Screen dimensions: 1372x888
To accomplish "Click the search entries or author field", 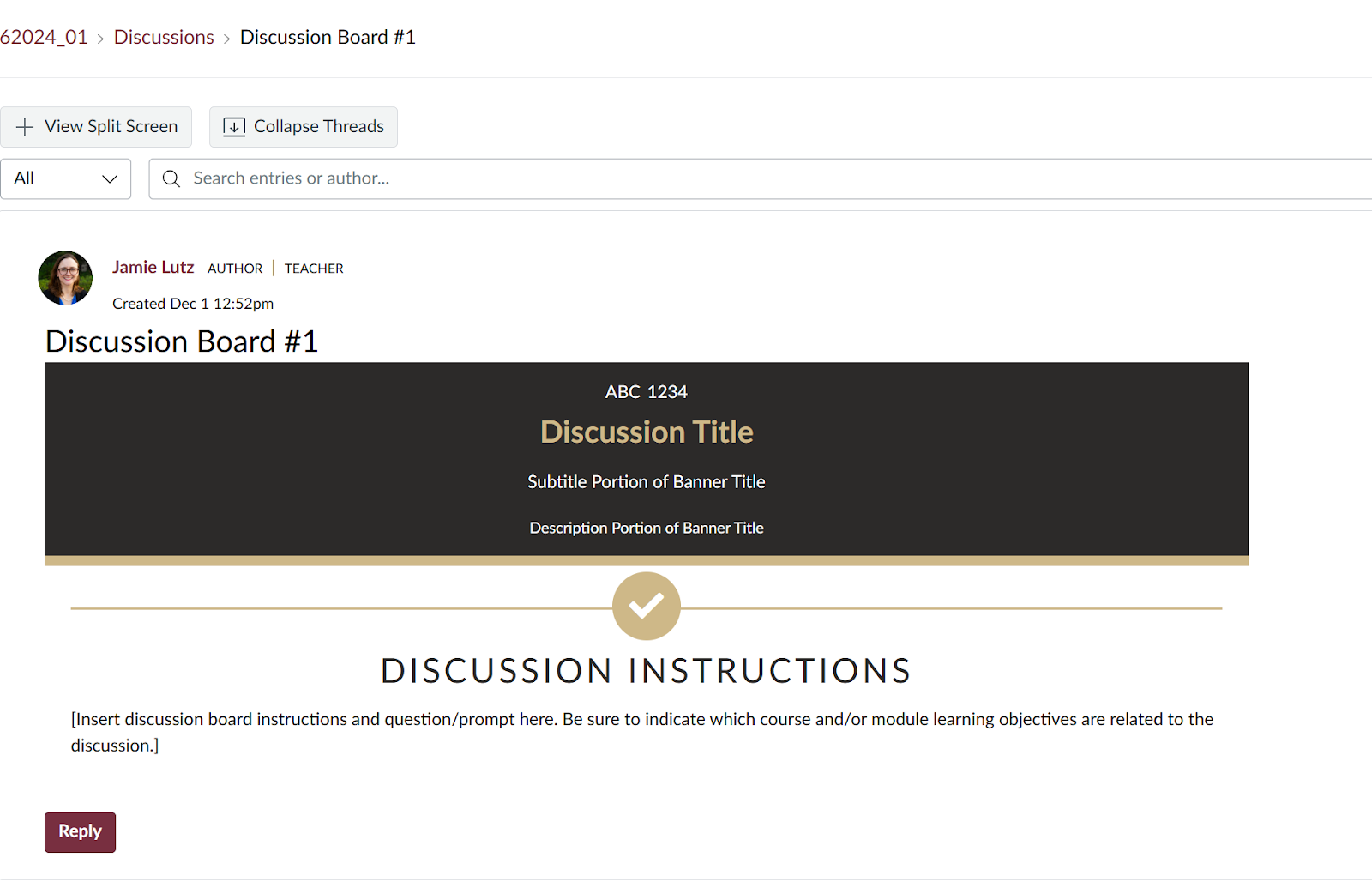I will (x=760, y=178).
